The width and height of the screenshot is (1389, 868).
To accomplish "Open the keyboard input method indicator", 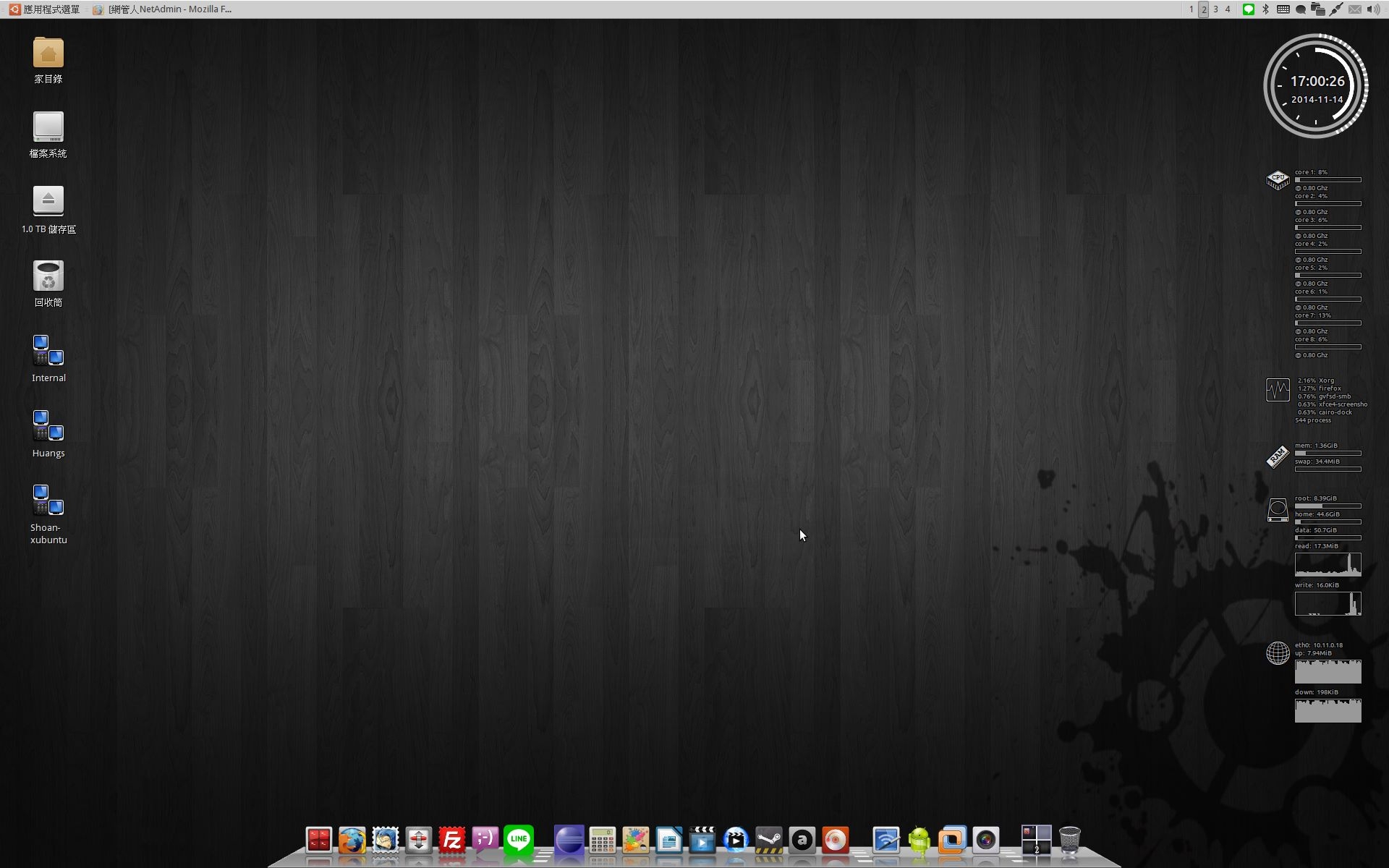I will pyautogui.click(x=1283, y=9).
